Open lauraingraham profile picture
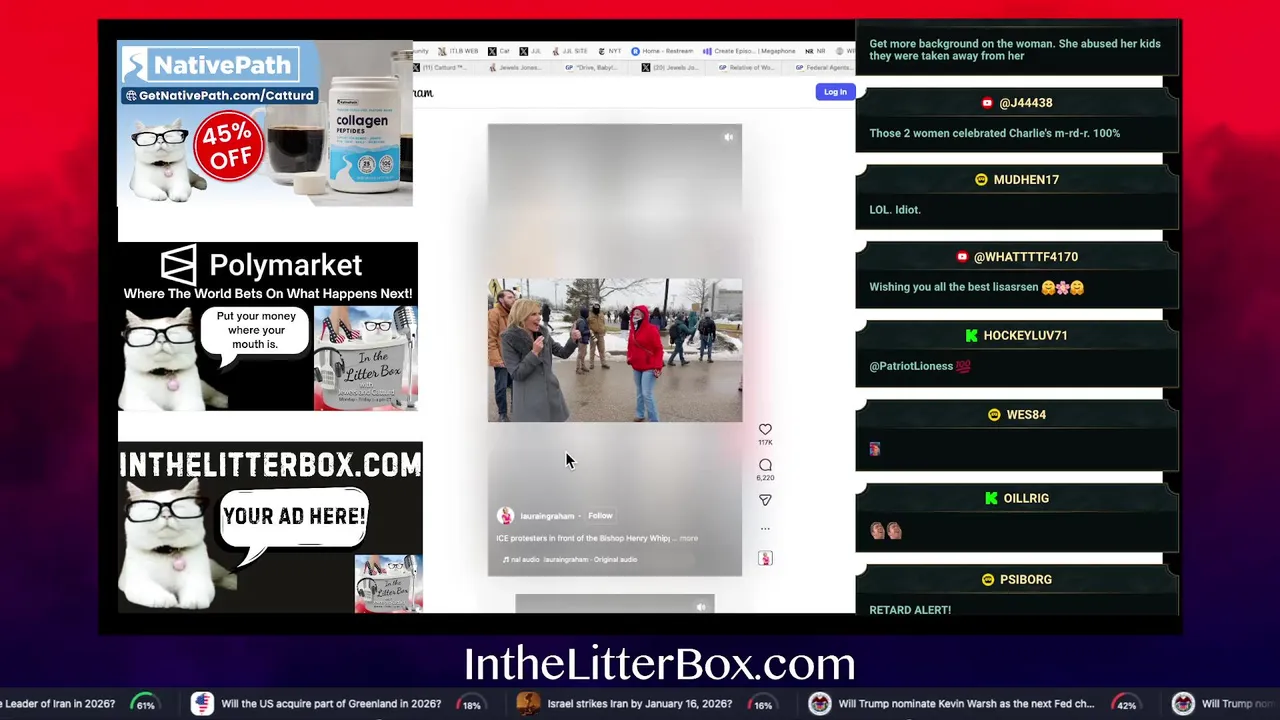 tap(505, 516)
